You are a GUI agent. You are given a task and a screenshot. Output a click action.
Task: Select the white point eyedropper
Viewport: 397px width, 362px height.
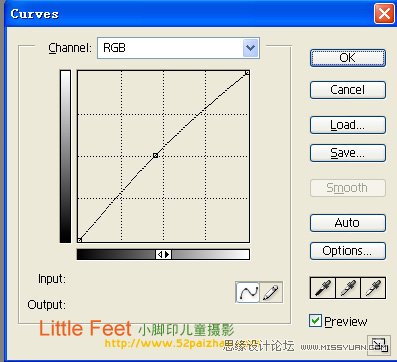(x=373, y=288)
